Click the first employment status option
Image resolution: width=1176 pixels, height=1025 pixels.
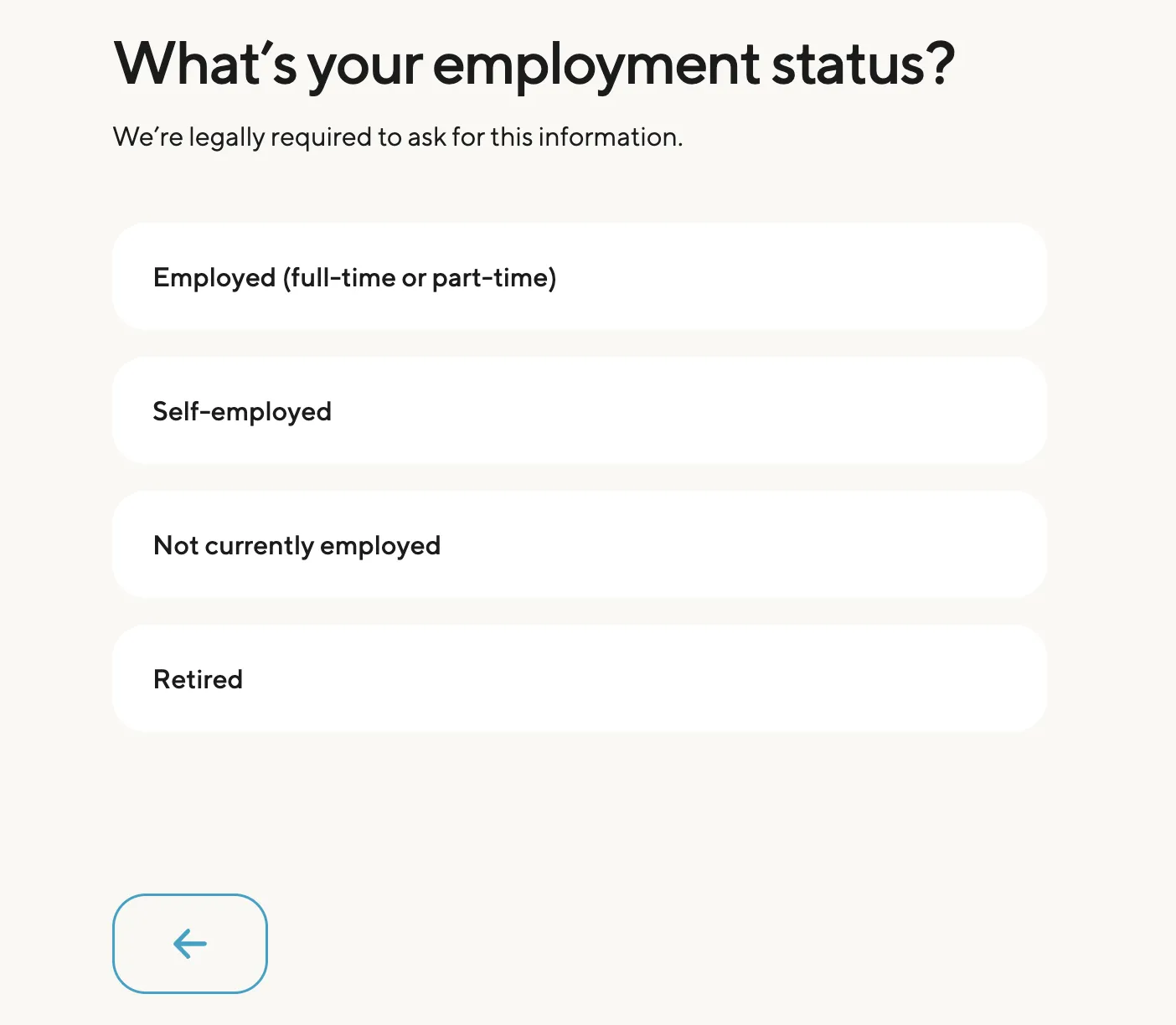tap(579, 276)
